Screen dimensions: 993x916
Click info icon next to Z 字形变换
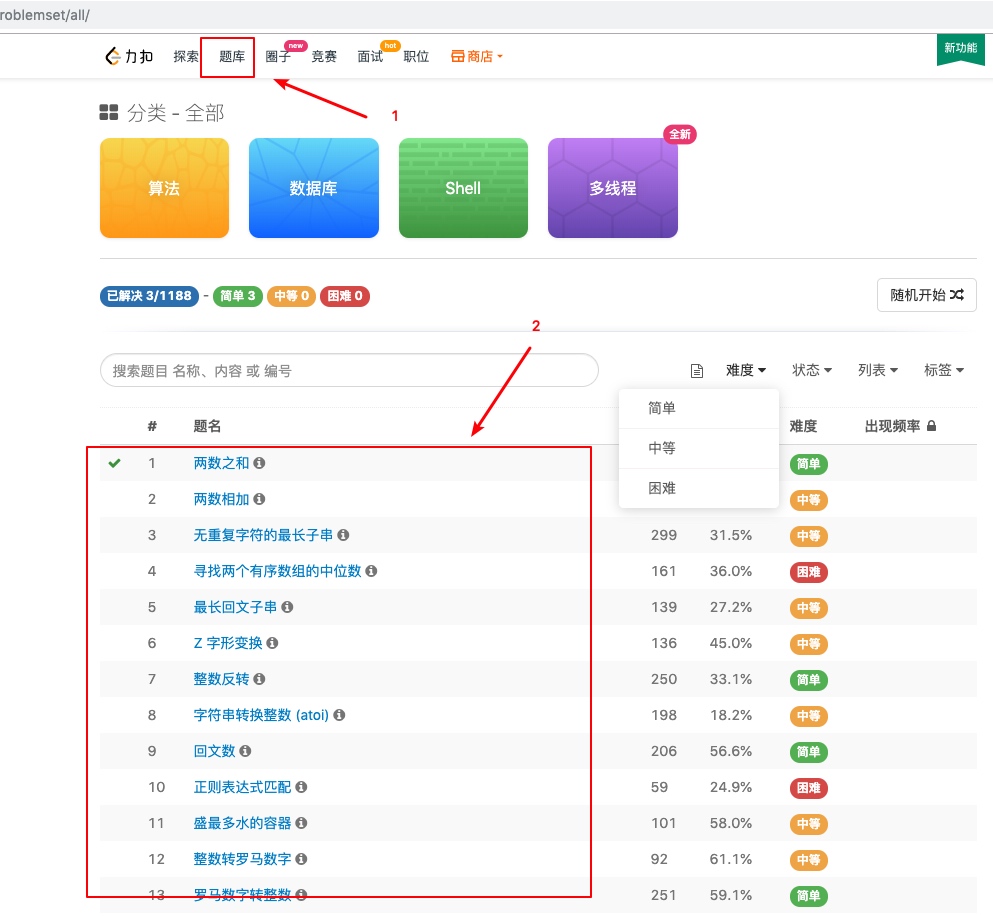click(272, 643)
